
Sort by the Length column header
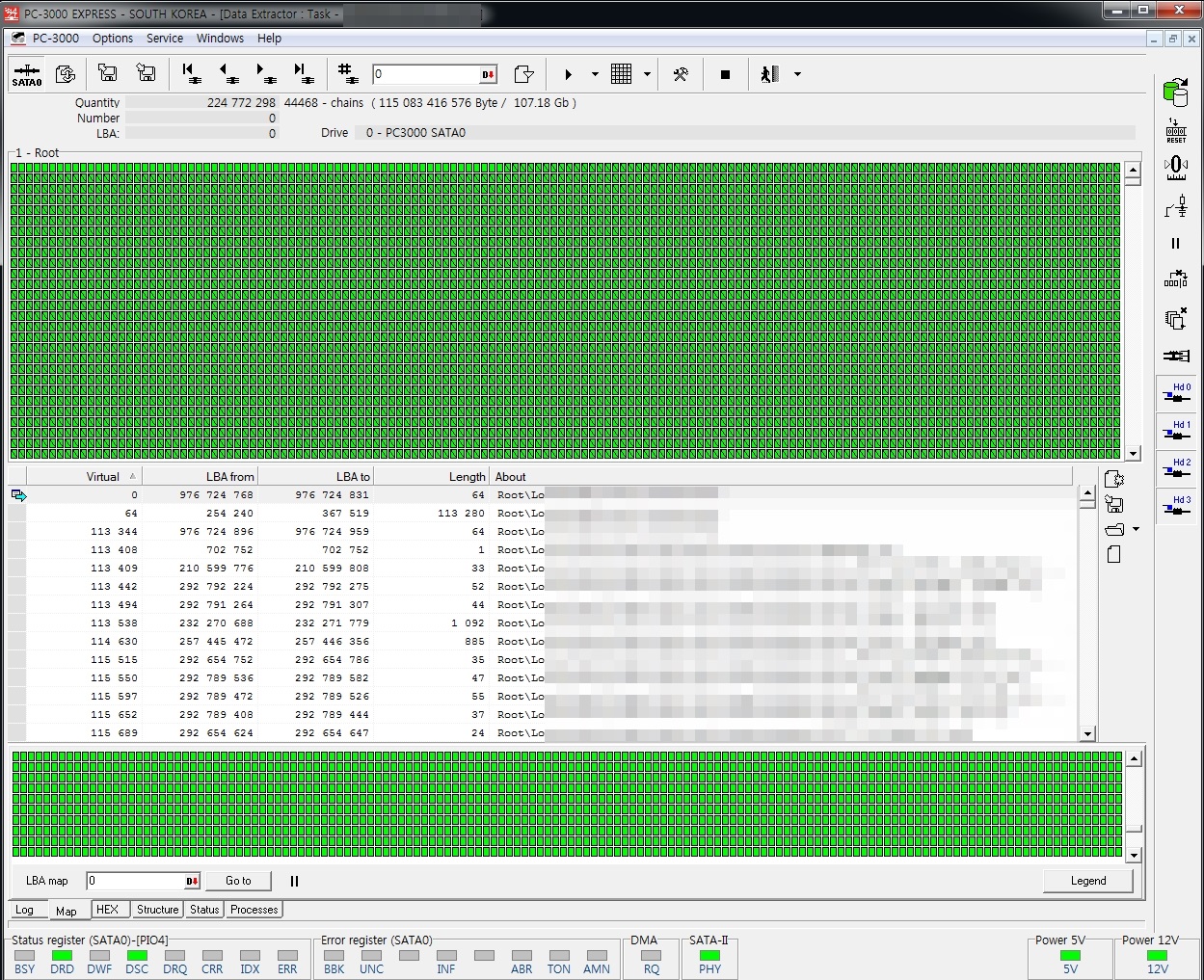pyautogui.click(x=432, y=477)
